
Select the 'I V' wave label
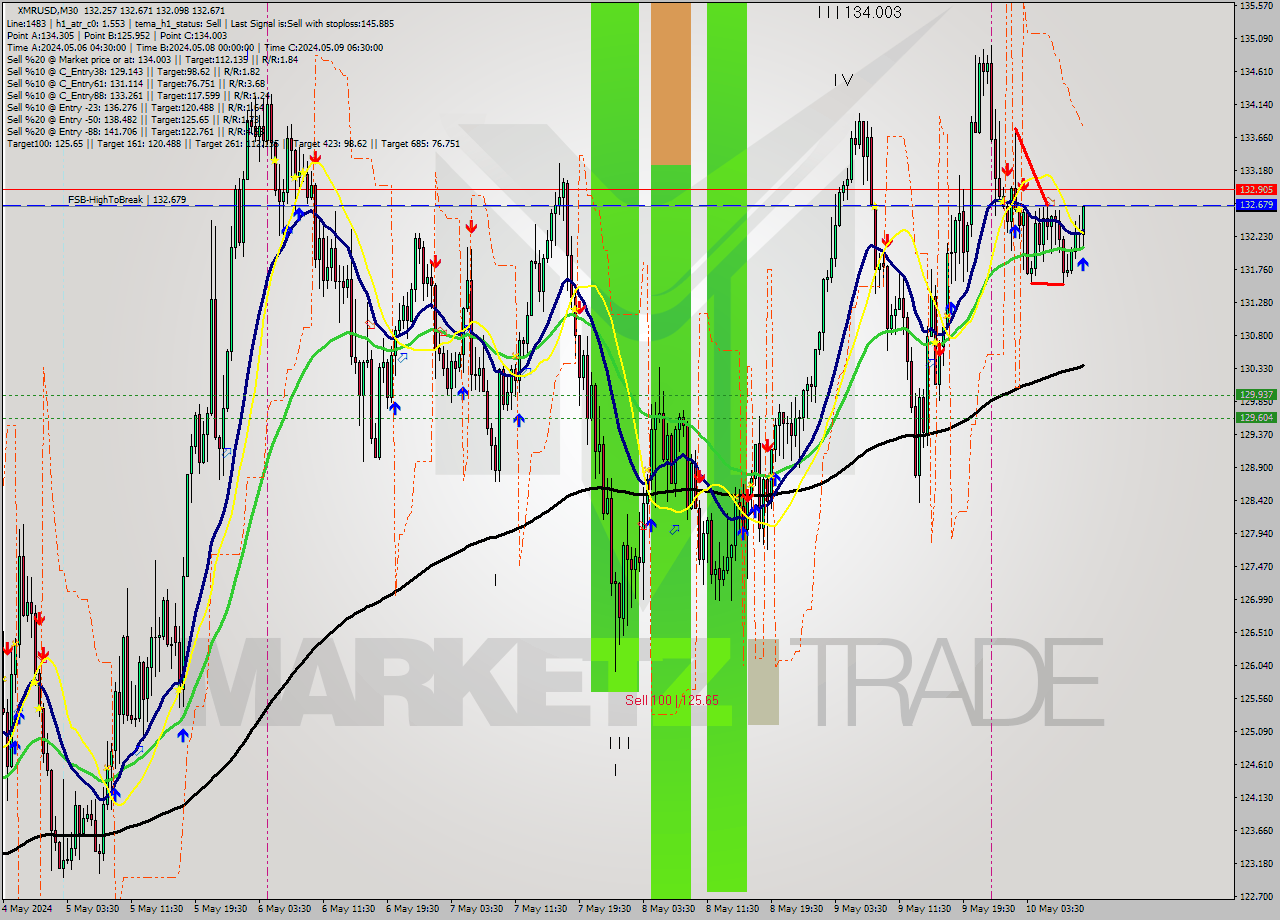(x=843, y=80)
